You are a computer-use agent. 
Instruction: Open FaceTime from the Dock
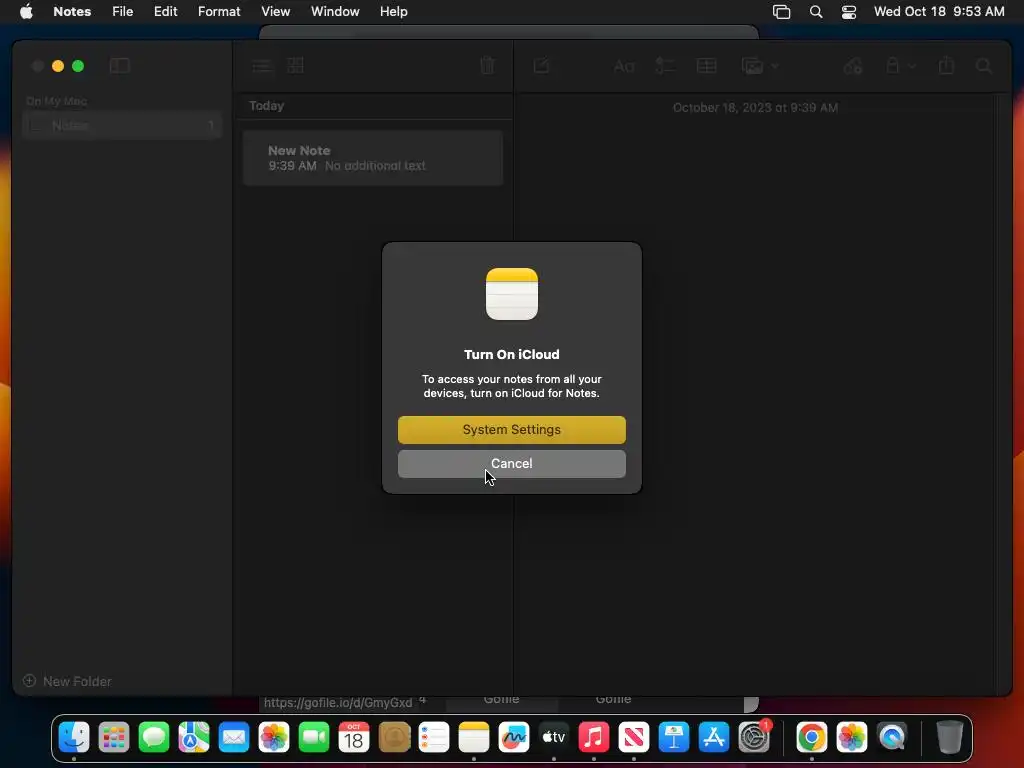coord(314,737)
